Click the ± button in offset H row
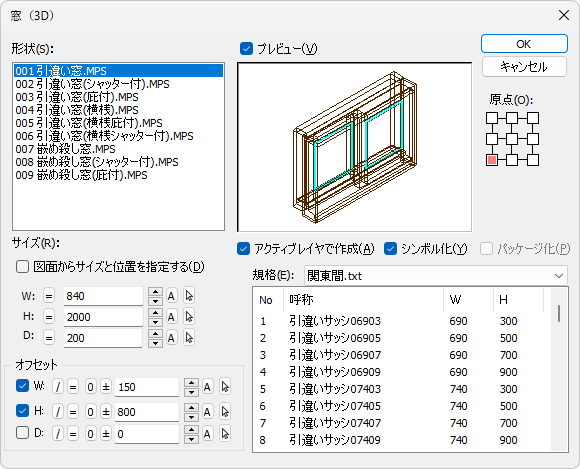This screenshot has height=469, width=580. (x=106, y=412)
